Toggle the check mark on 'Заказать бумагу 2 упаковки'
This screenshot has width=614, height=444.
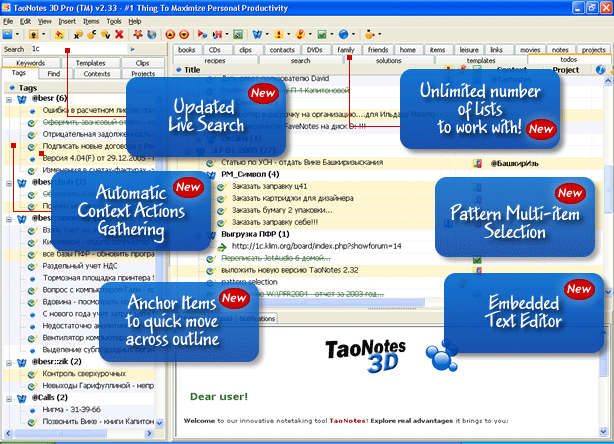tap(222, 211)
